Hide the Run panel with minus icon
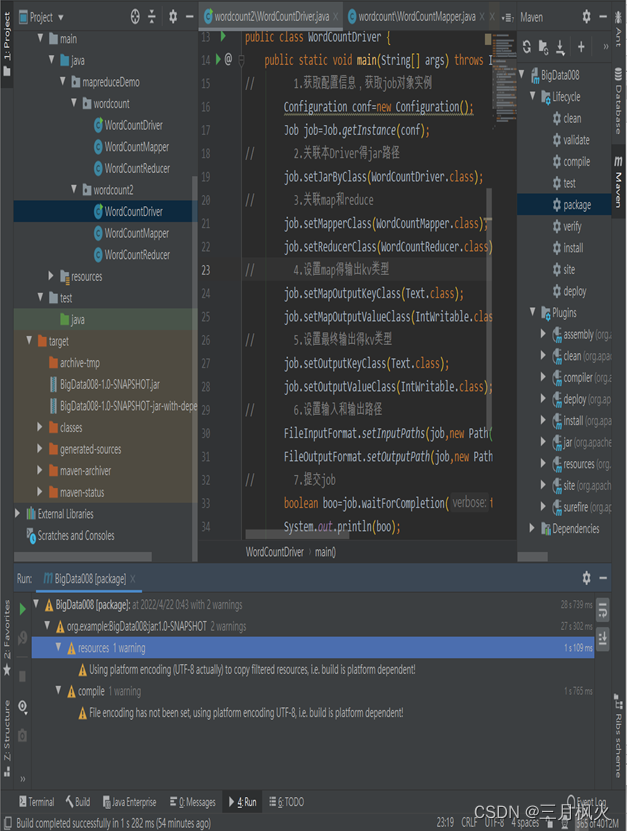Viewport: 627px width, 831px height. (603, 578)
